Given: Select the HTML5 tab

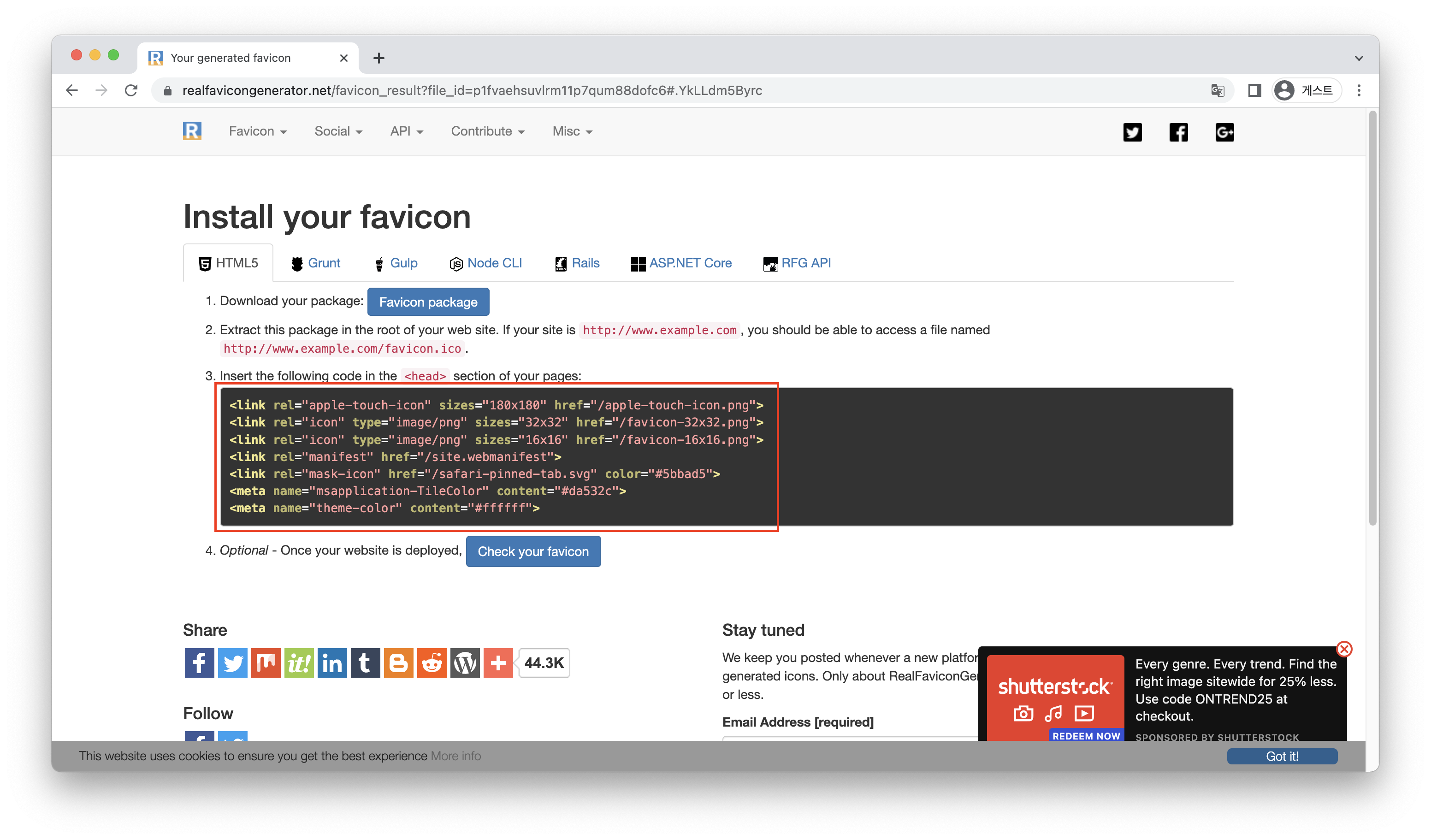Looking at the screenshot, I should (228, 263).
